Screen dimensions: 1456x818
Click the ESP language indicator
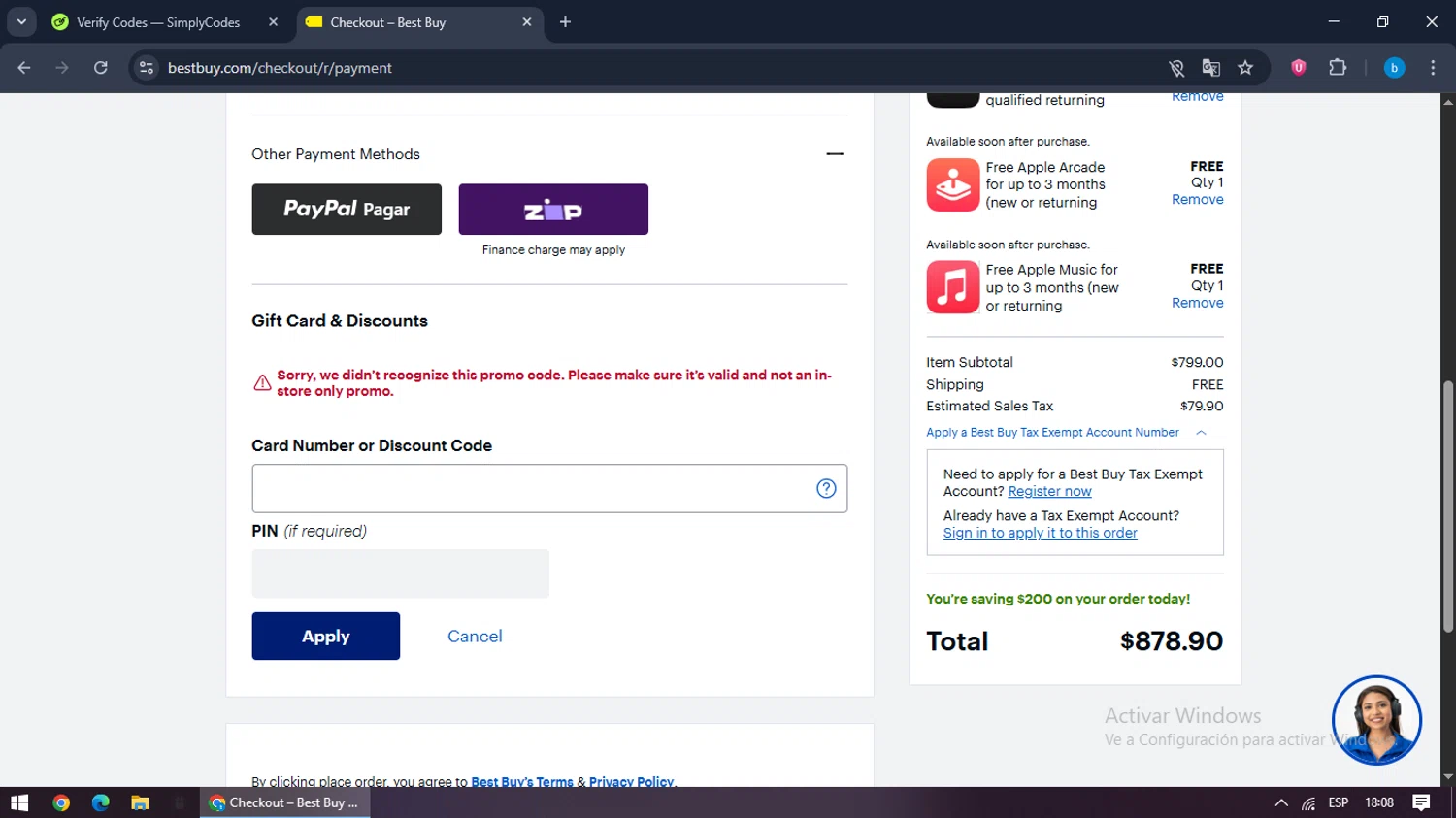(x=1339, y=802)
